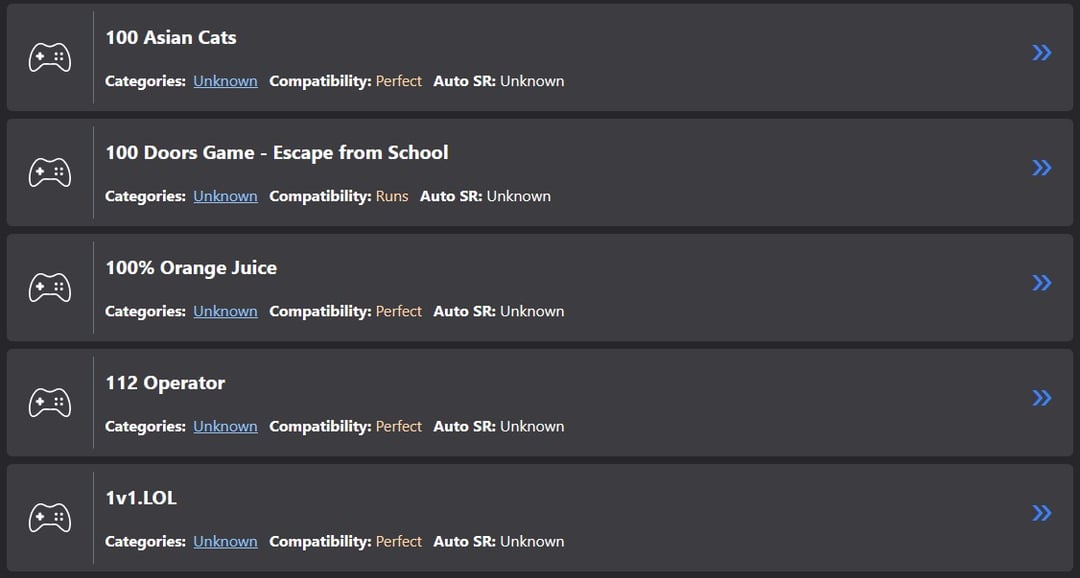
Task: Open Unknown category link under 100 Asian Cats
Action: [x=225, y=81]
